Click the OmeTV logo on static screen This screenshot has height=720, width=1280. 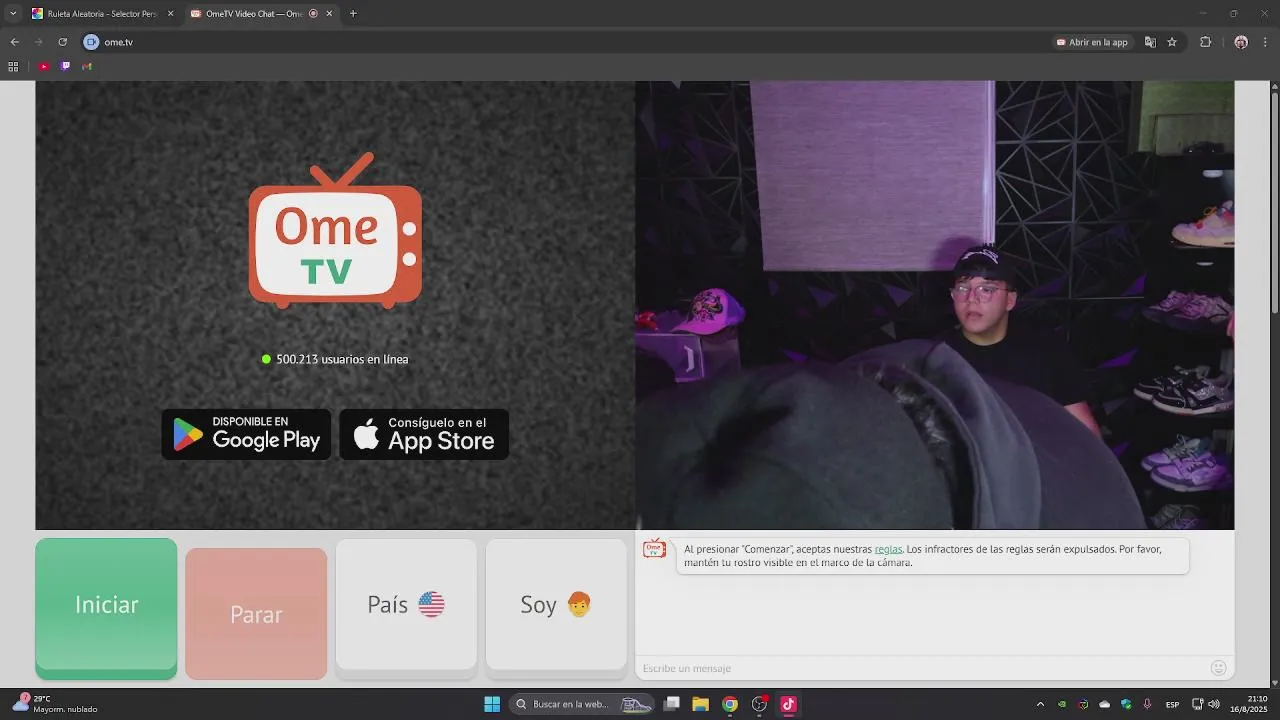(x=335, y=230)
